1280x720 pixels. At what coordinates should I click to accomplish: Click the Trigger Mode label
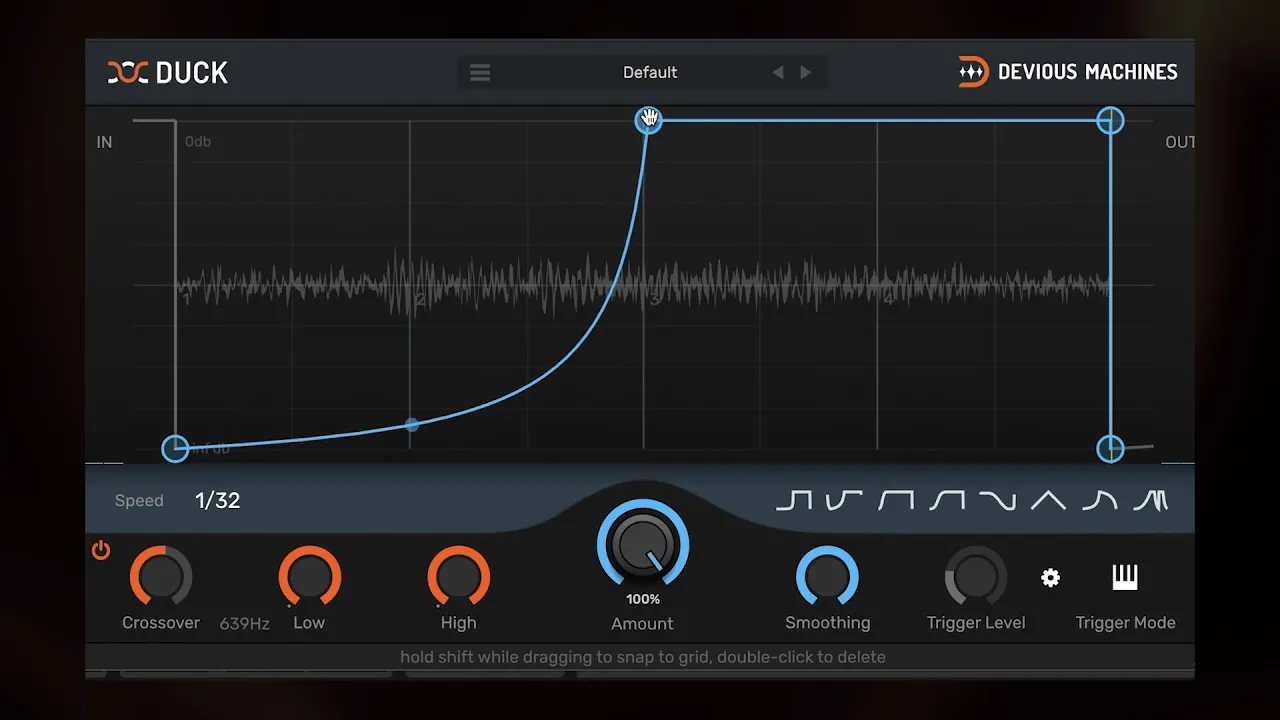[x=1125, y=623]
